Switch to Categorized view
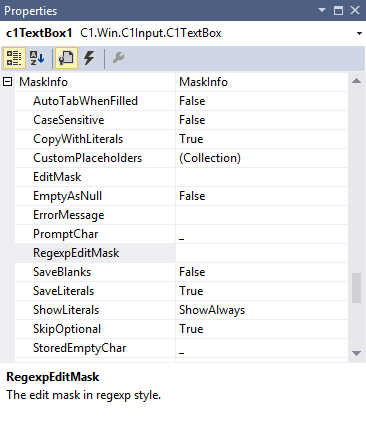 14,58
